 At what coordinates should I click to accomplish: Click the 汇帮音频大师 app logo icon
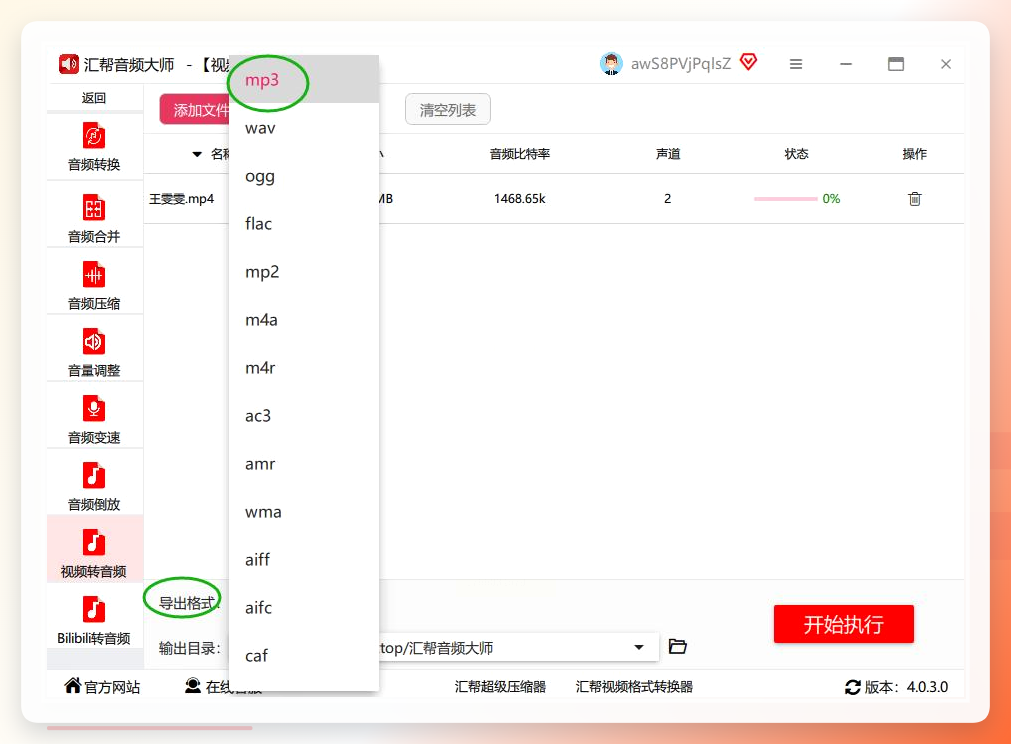(x=68, y=64)
